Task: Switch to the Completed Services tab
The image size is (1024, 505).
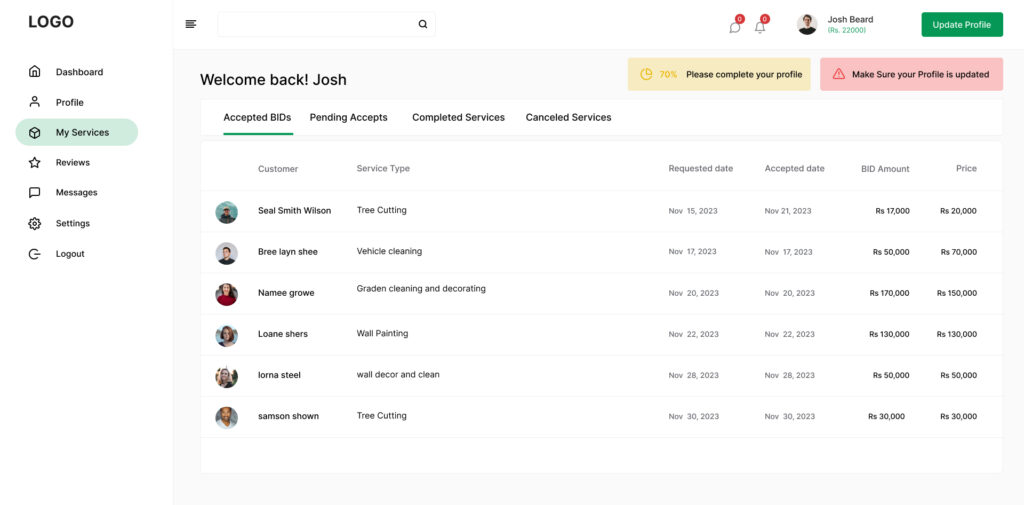Action: coord(458,118)
